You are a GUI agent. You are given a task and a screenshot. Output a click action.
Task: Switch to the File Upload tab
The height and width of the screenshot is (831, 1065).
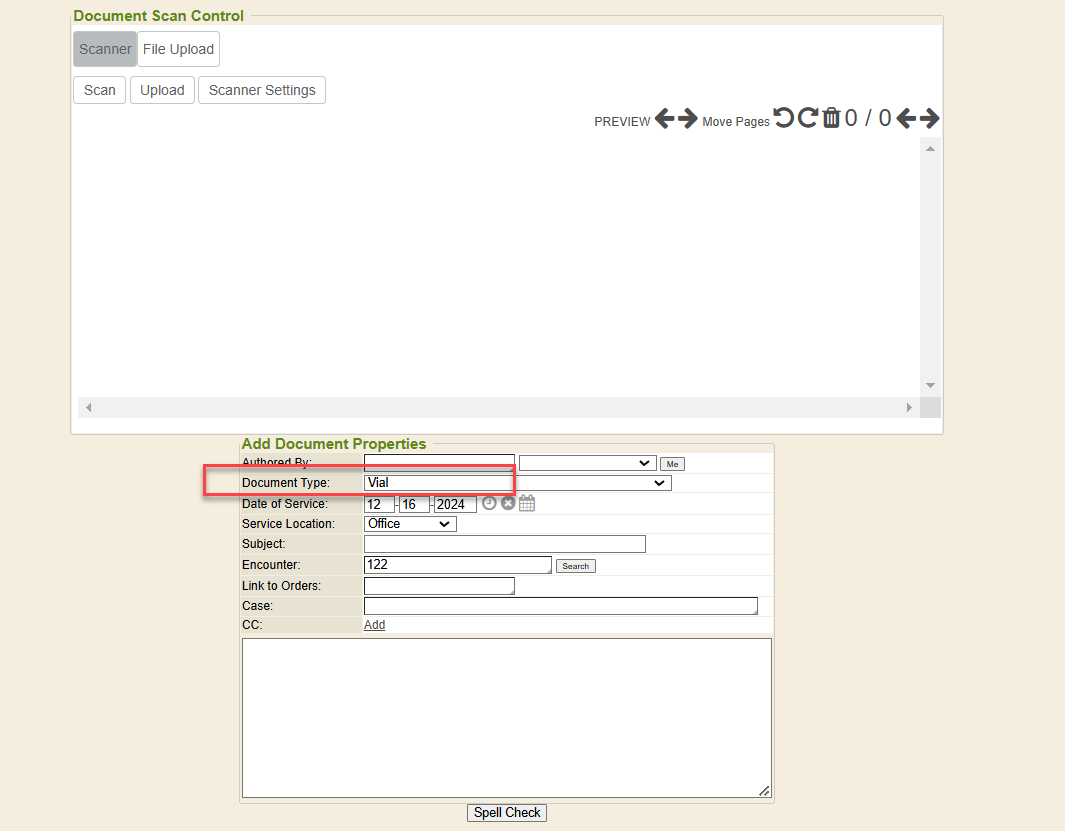click(x=178, y=49)
